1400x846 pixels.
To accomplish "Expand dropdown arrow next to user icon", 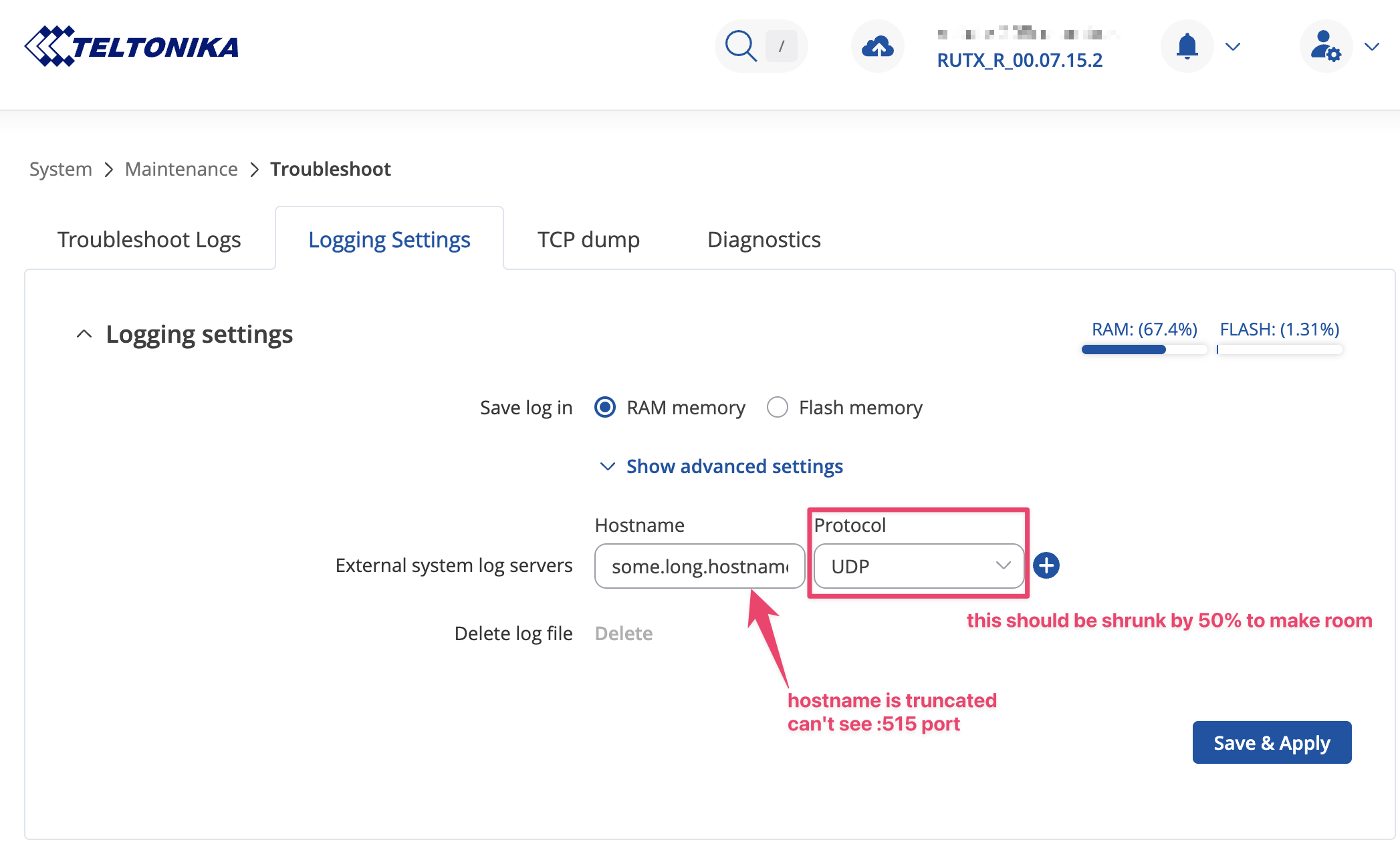I will (x=1372, y=46).
